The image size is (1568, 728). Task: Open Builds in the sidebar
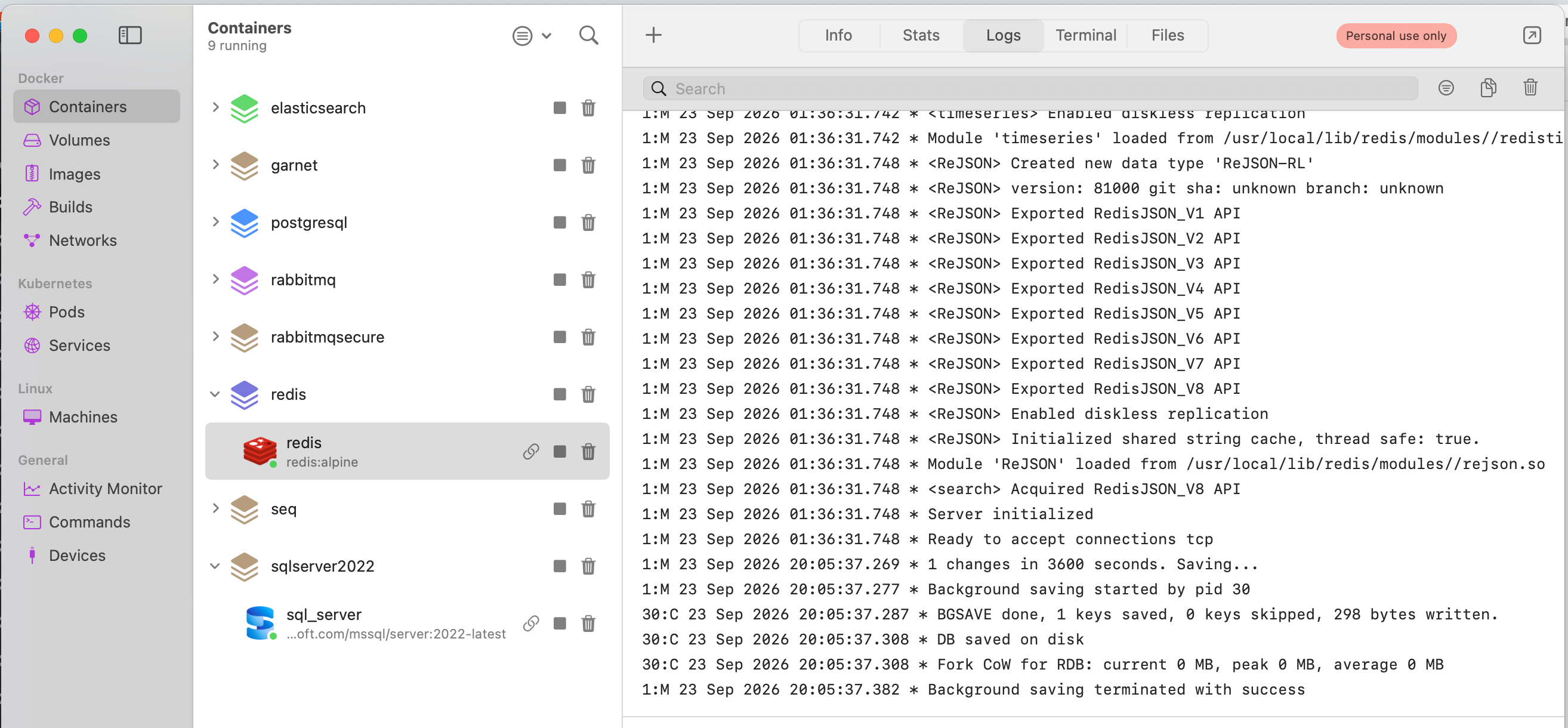click(97, 207)
